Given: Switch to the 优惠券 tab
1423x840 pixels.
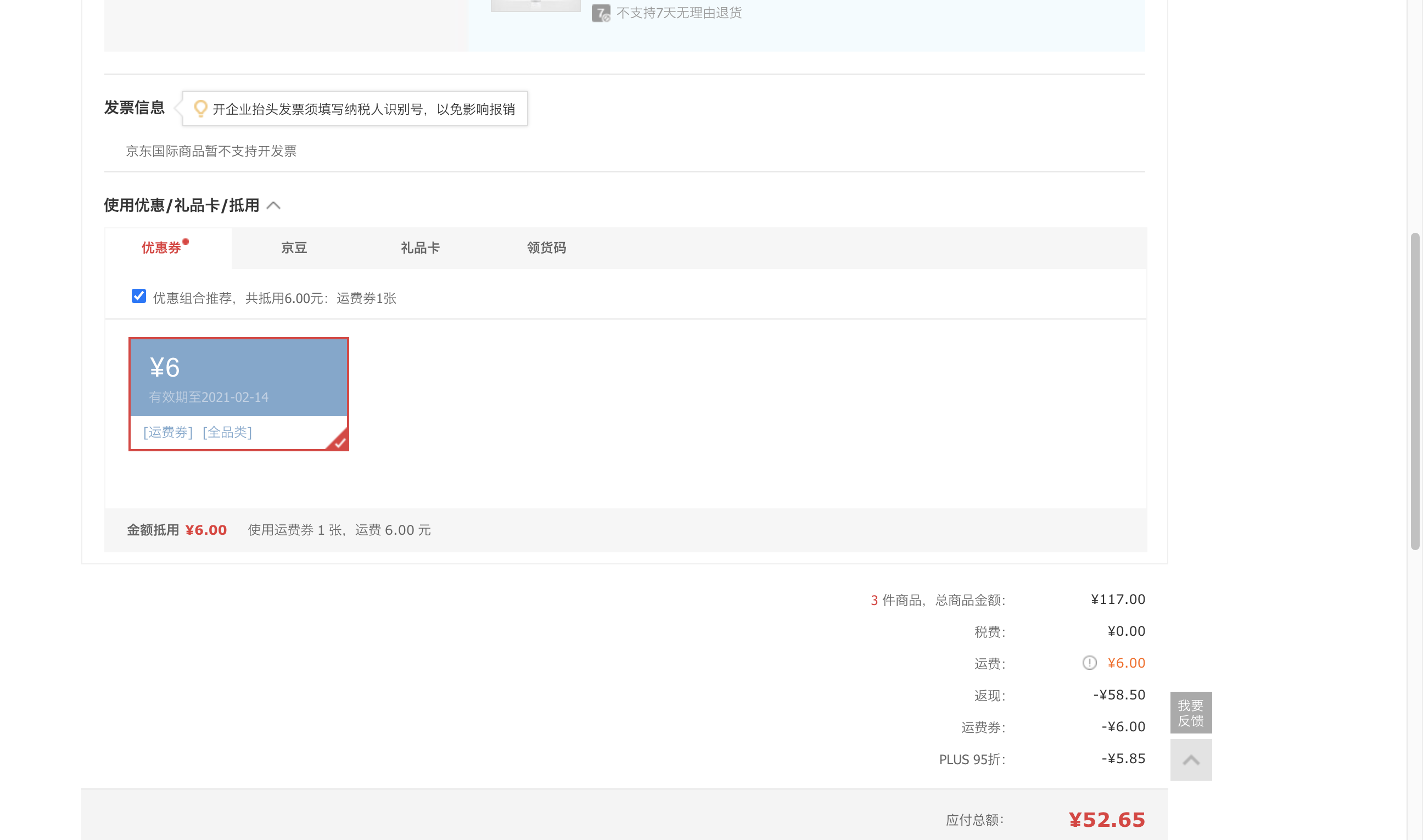Looking at the screenshot, I should coord(168,248).
